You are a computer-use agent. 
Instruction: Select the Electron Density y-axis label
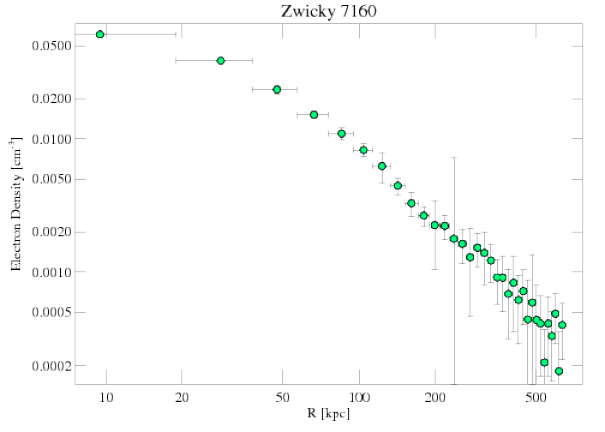click(x=15, y=204)
